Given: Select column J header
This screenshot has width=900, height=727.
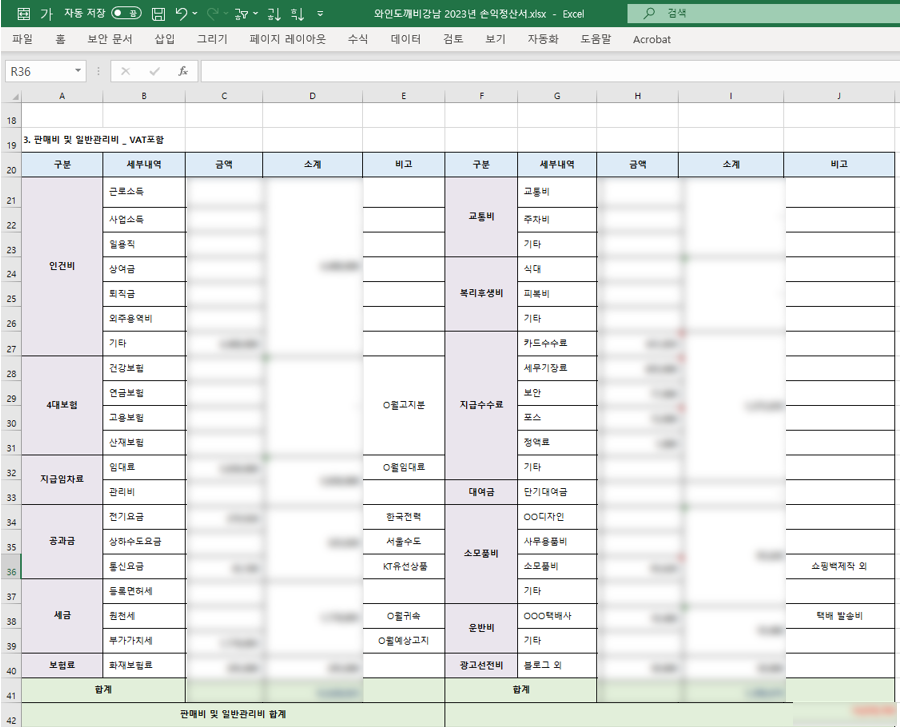Looking at the screenshot, I should click(x=839, y=96).
